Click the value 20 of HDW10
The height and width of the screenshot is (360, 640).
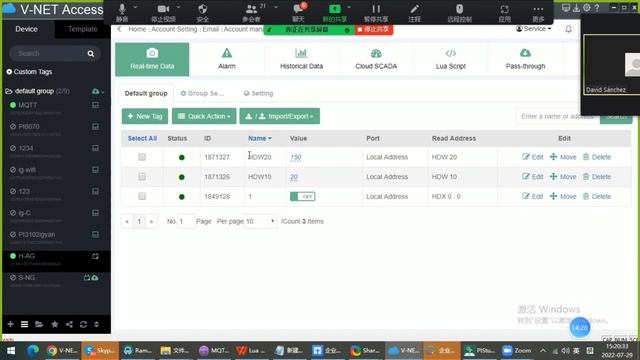point(294,177)
